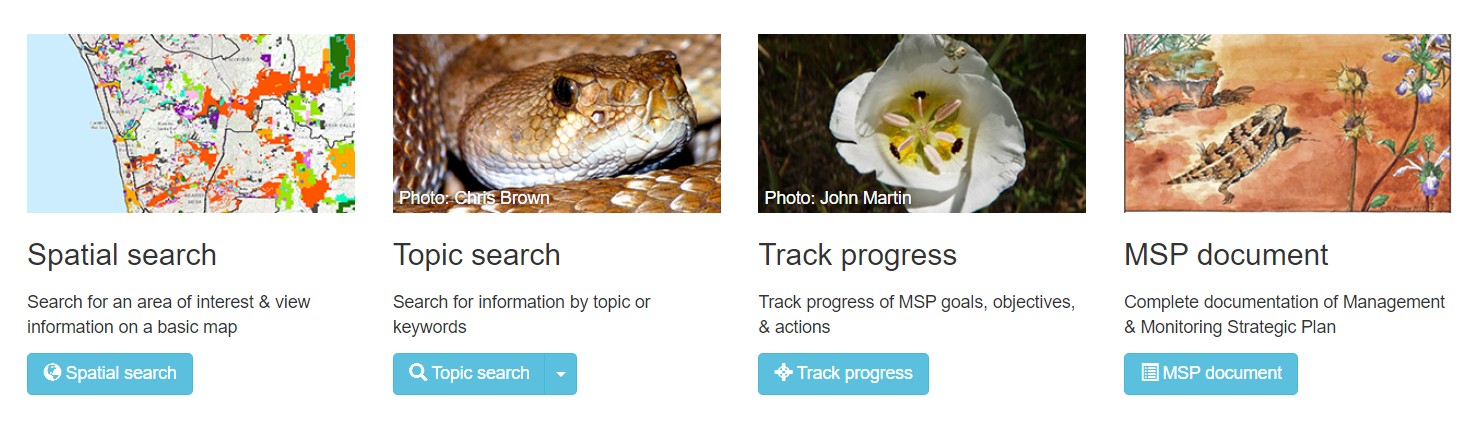1482x421 pixels.
Task: Open the Track progress button
Action: click(843, 374)
